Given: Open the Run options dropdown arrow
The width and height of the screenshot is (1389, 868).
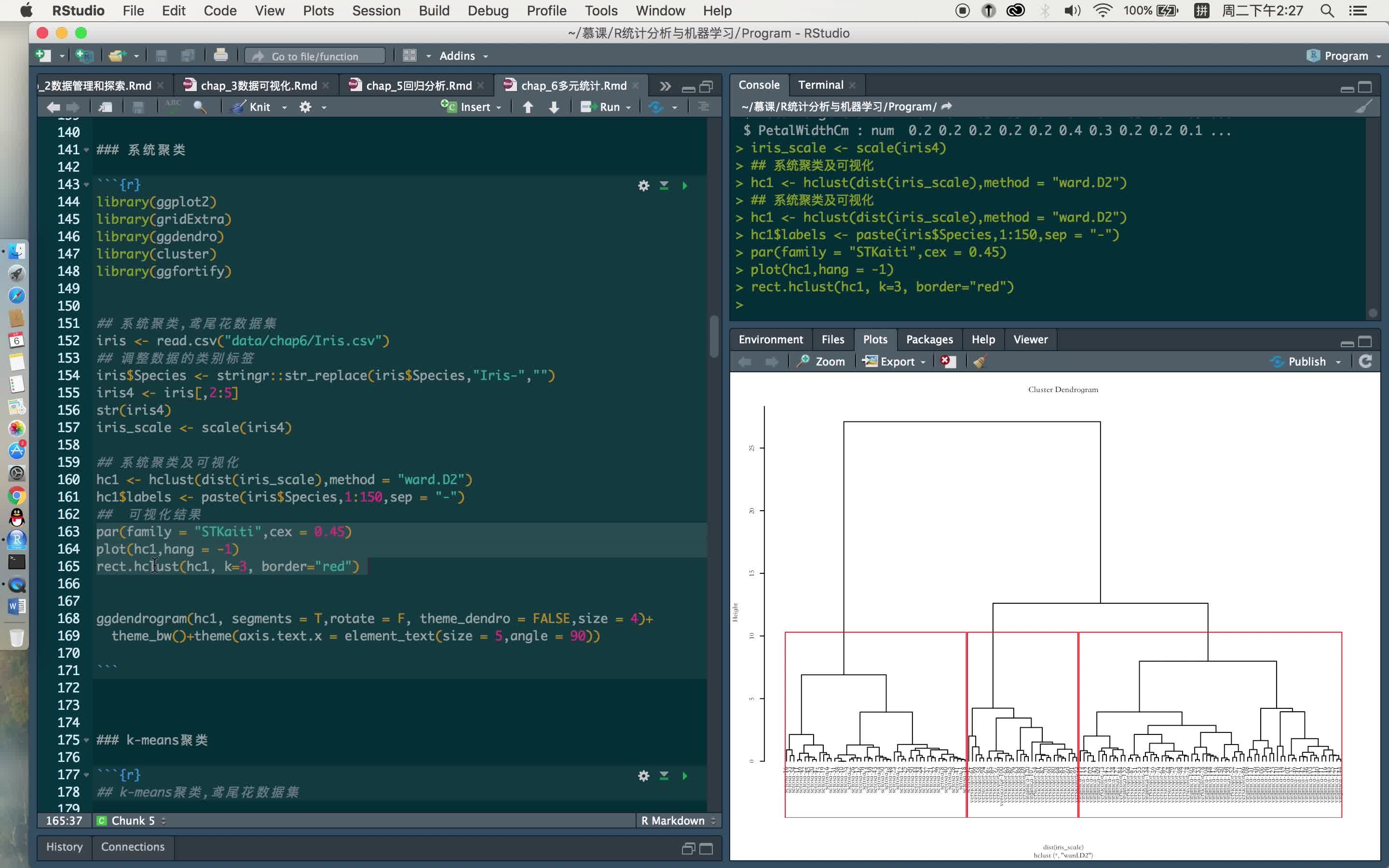Looking at the screenshot, I should (628, 108).
